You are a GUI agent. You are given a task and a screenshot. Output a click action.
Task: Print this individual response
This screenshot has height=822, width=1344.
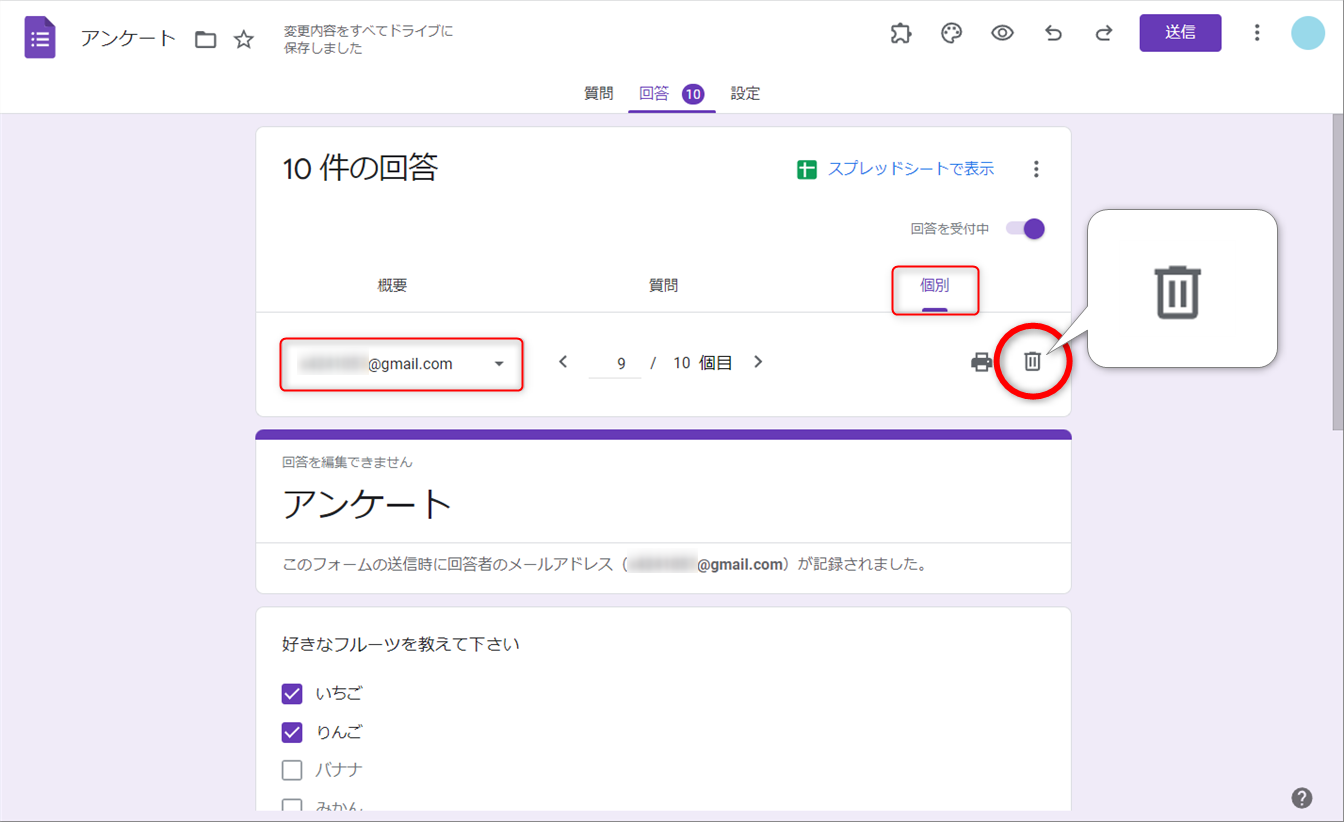(x=982, y=362)
